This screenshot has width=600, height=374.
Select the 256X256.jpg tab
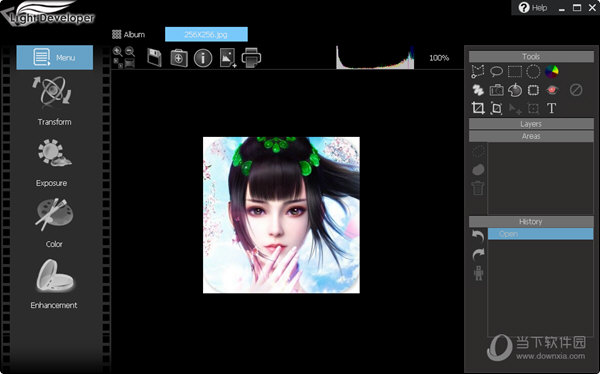(206, 34)
